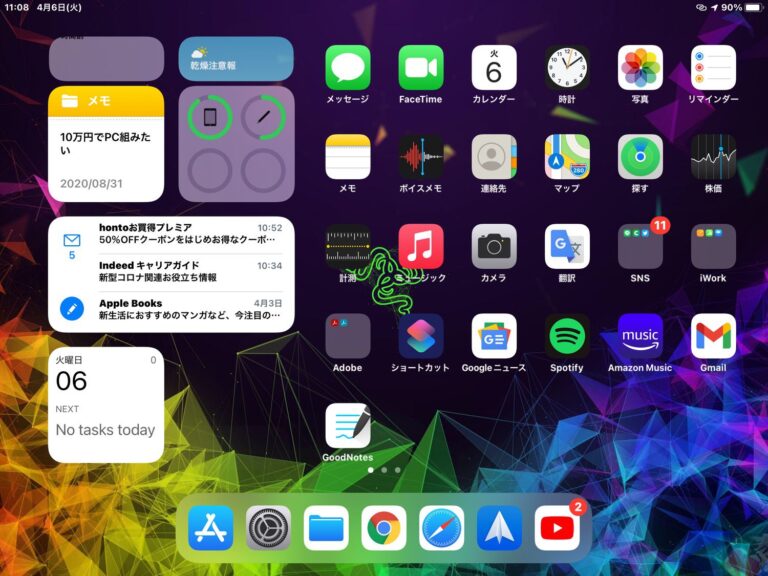Screen dimensions: 768x576
Task: Open the weather widget showing 乾燥注意報
Action: click(236, 59)
